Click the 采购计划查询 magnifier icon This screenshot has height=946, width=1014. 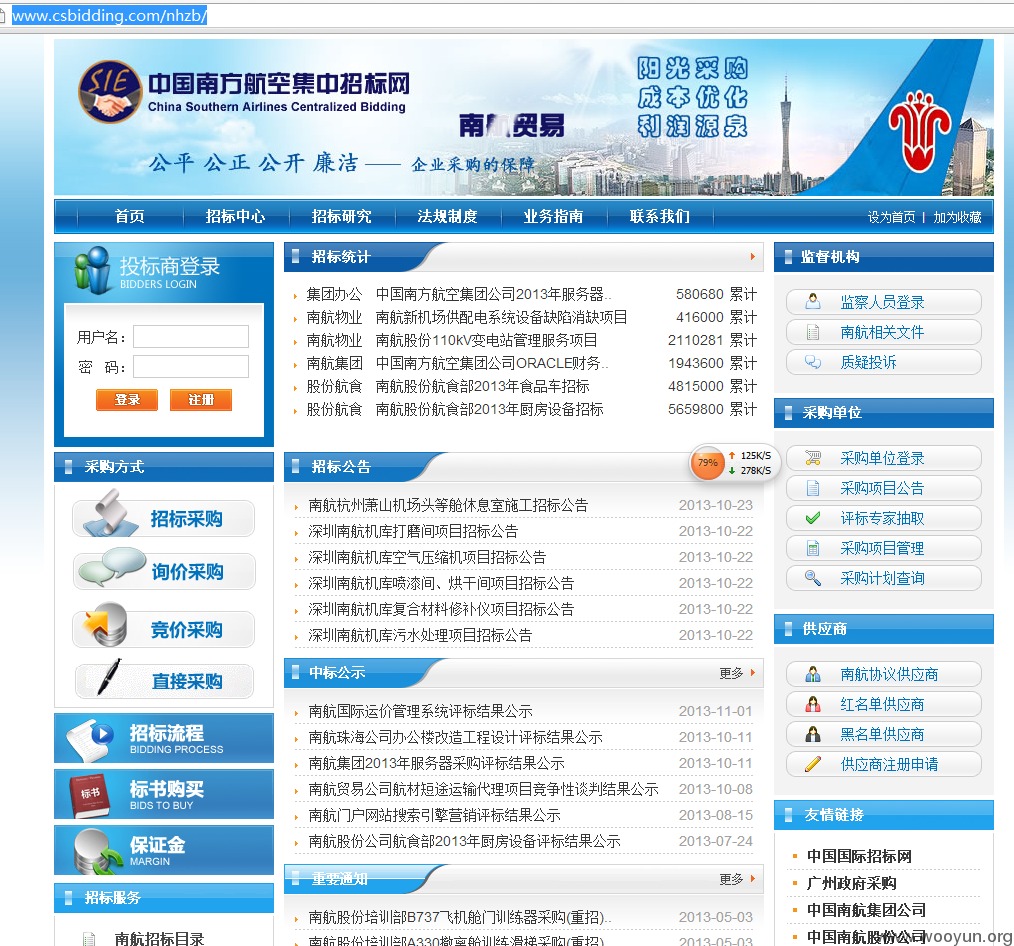813,578
